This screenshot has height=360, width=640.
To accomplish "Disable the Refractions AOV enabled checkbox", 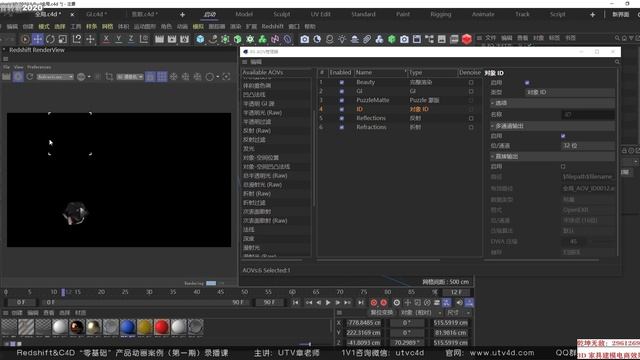I will coord(342,127).
